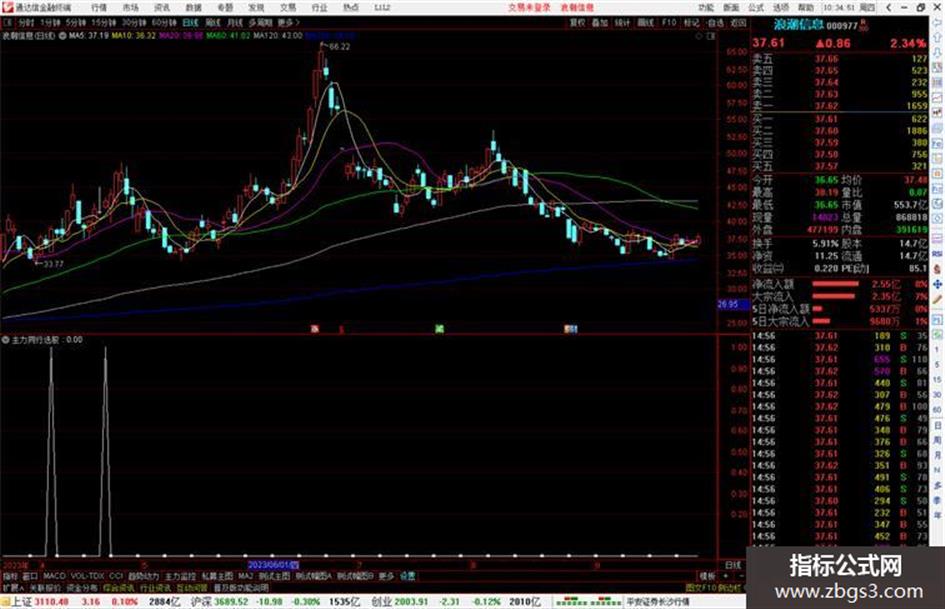The image size is (945, 609).
Task: Open the 关联报价 tab
Action: pos(45,587)
